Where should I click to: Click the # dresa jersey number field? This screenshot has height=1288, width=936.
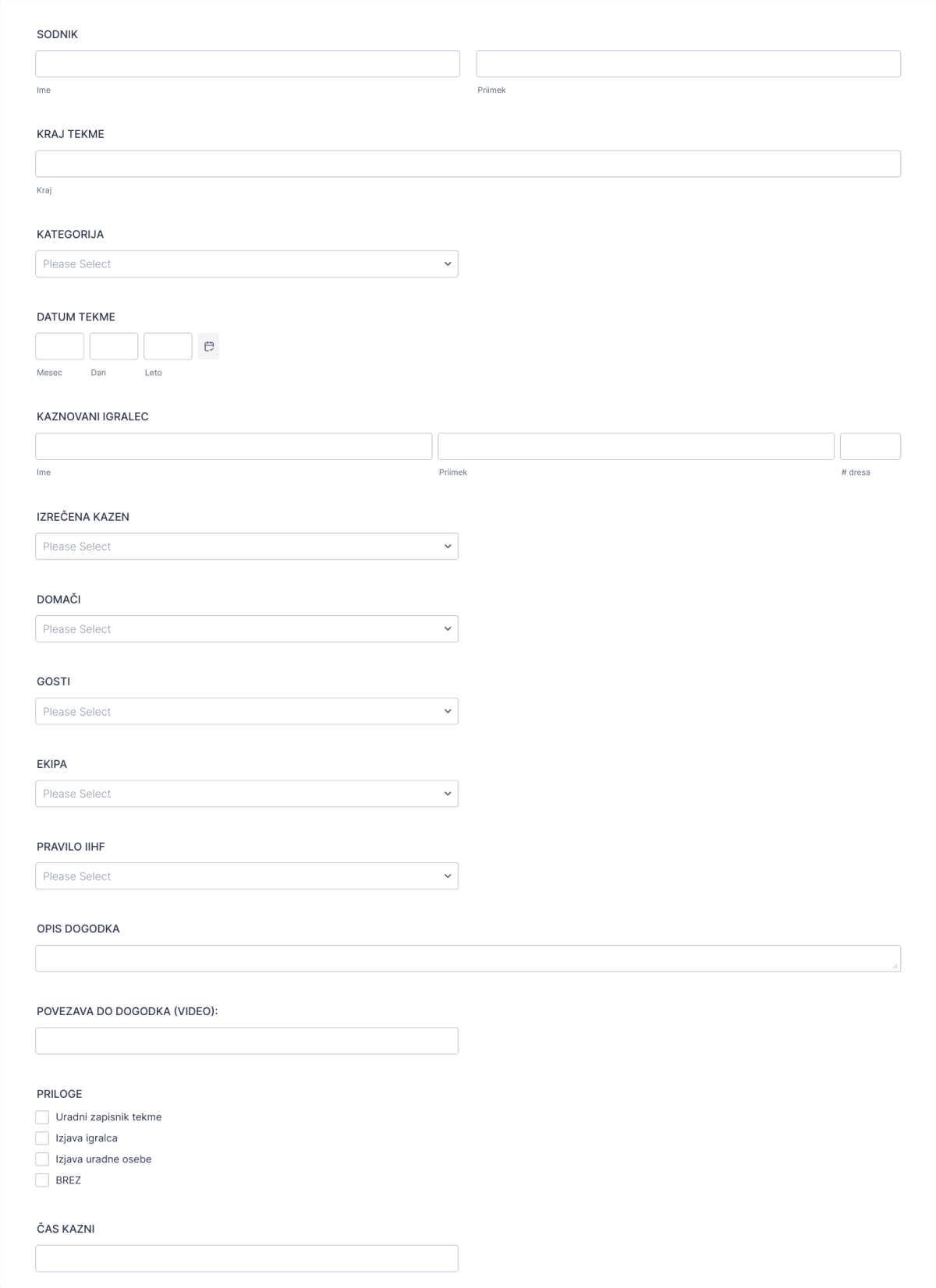tap(871, 446)
